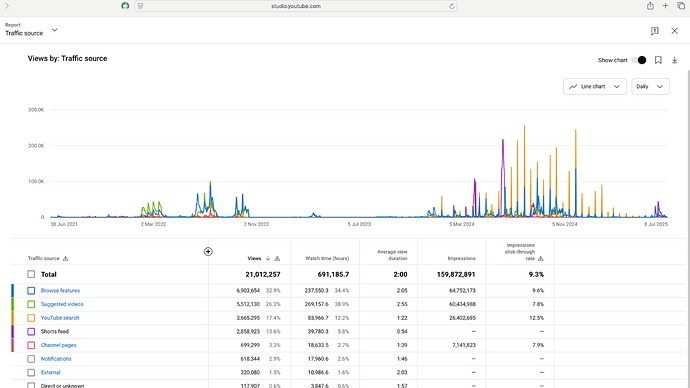Open the YouTube search link

60,318
